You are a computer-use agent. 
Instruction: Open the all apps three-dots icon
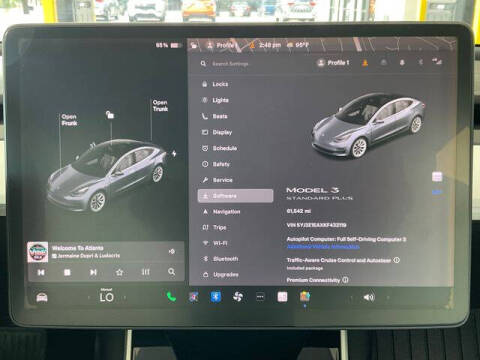pyautogui.click(x=260, y=296)
